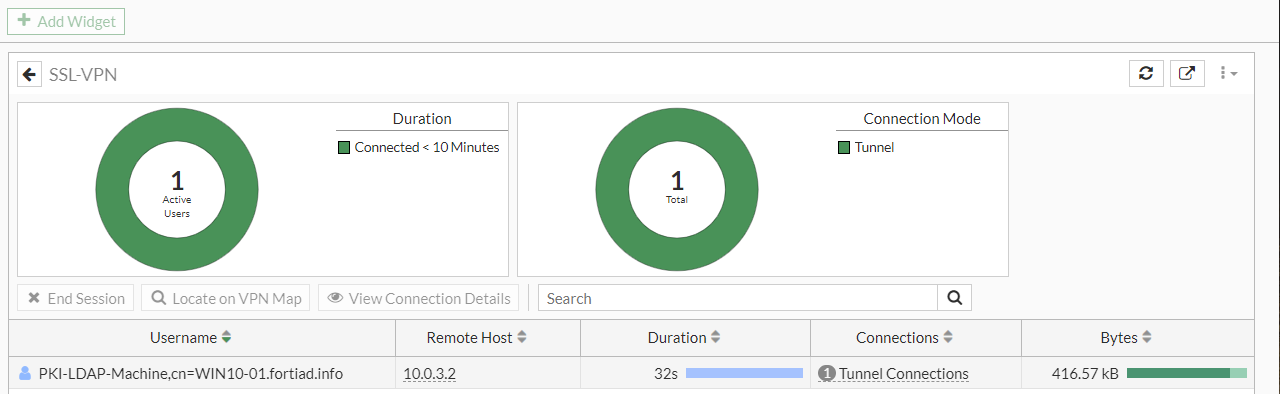Click the 32s duration value
This screenshot has width=1280, height=394.
pos(666,374)
